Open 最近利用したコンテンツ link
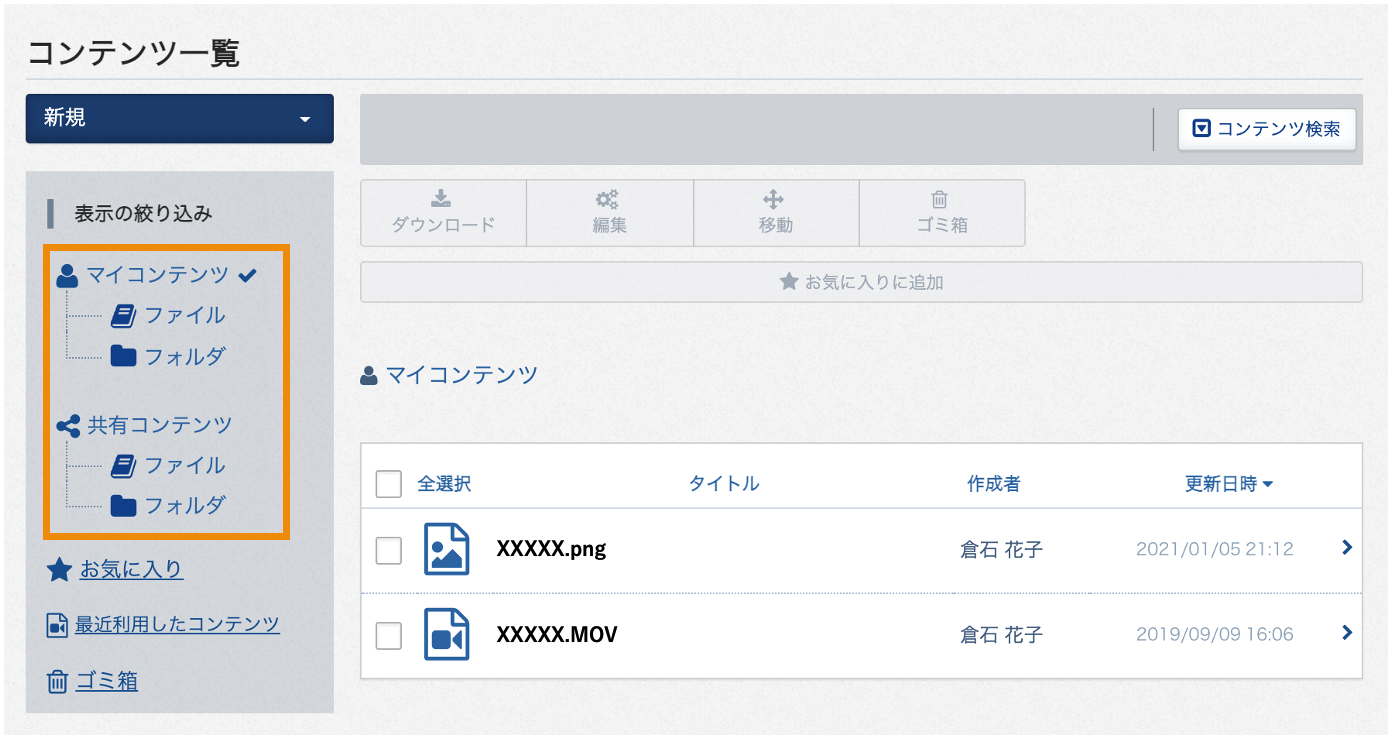The image size is (1390, 740). (x=177, y=625)
